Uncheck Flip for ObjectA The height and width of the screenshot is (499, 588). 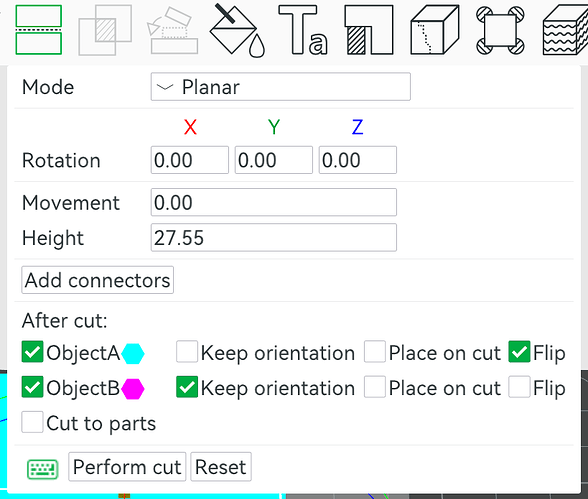519,352
